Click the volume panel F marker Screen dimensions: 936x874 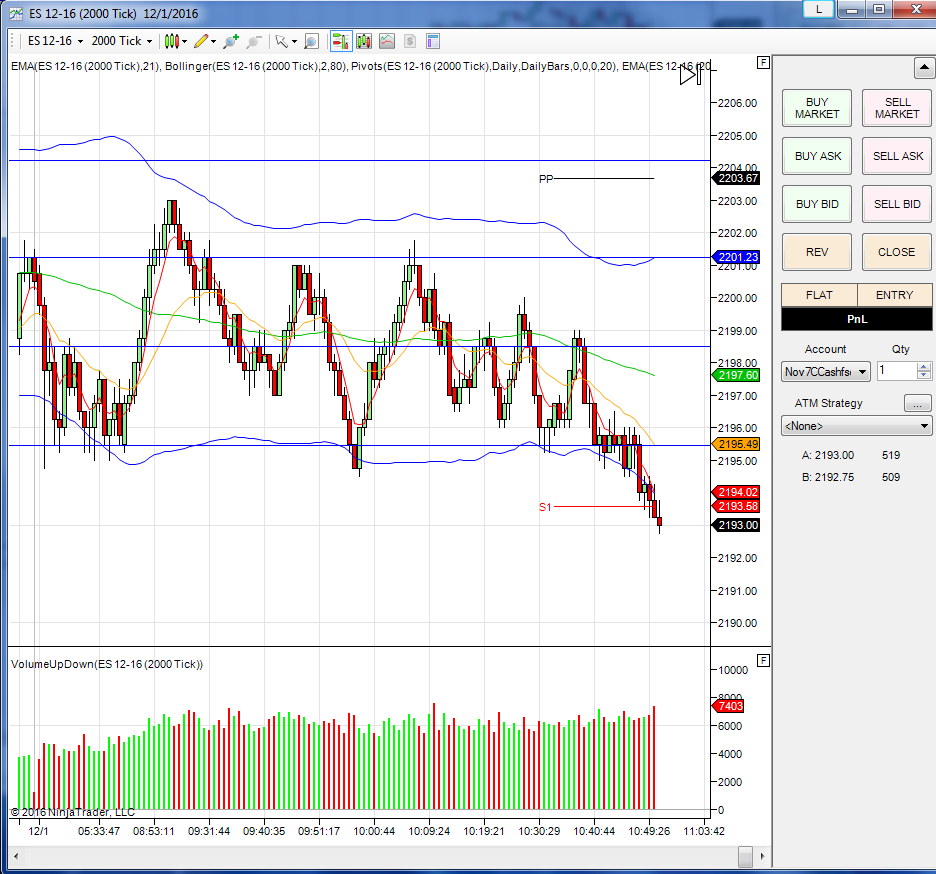click(x=763, y=660)
